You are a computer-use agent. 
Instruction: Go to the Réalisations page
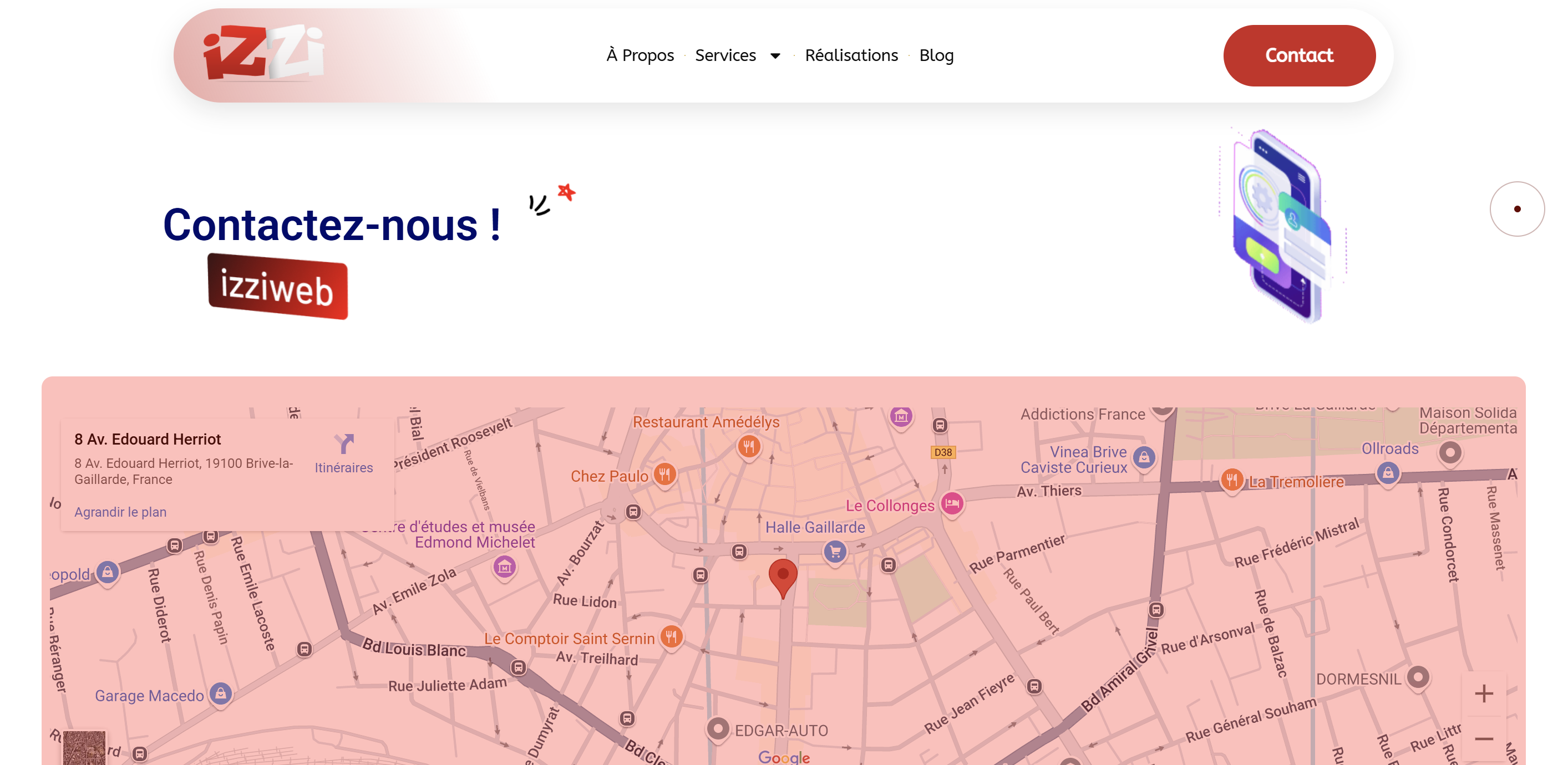851,55
